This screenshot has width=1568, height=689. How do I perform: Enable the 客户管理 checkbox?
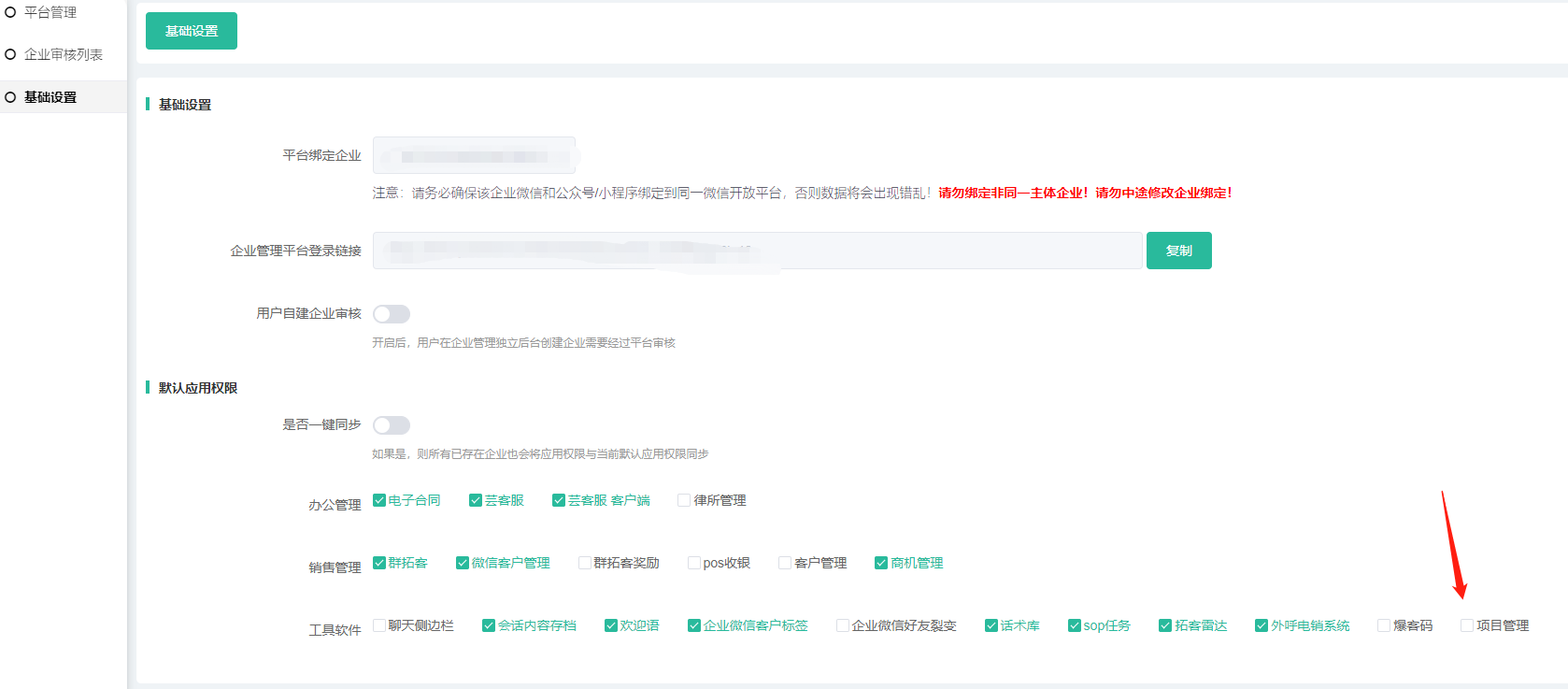[785, 563]
